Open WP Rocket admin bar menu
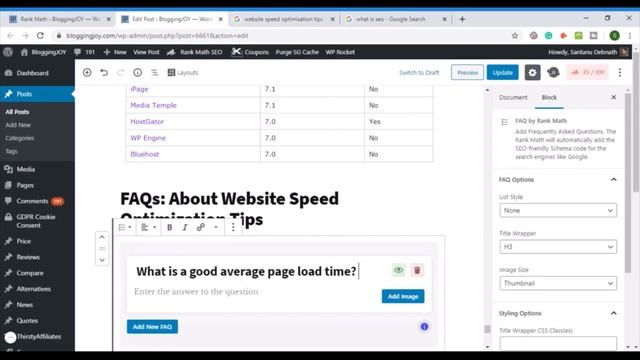This screenshot has height=360, width=640. click(x=340, y=52)
